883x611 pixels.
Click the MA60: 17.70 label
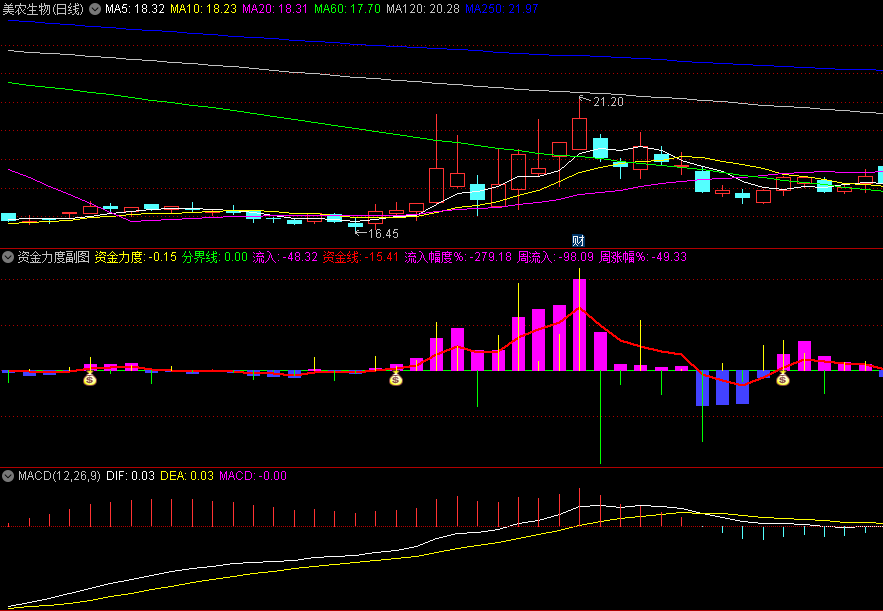(347, 9)
